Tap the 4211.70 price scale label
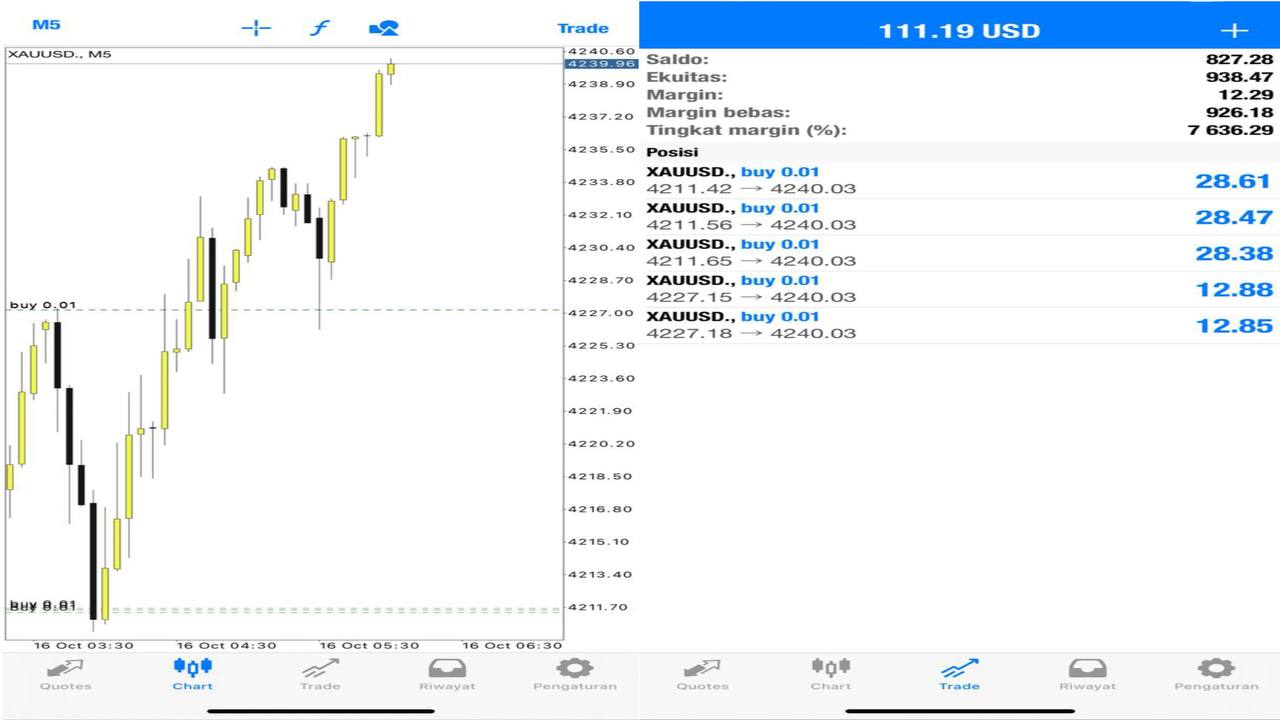 coord(600,607)
